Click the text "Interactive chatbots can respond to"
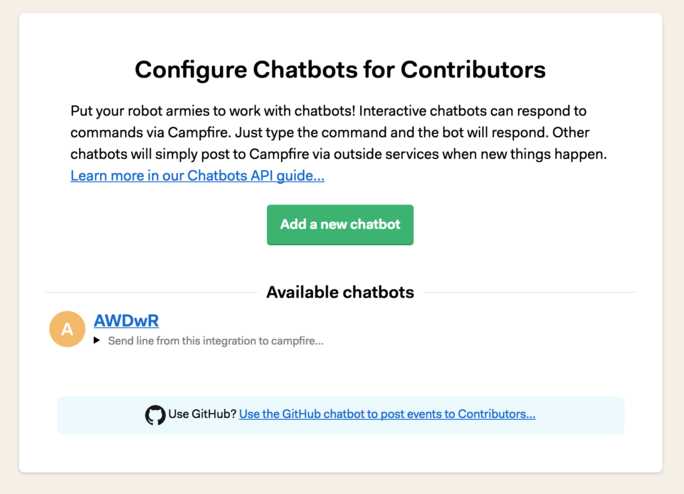Viewport: 684px width, 494px height. (473, 111)
